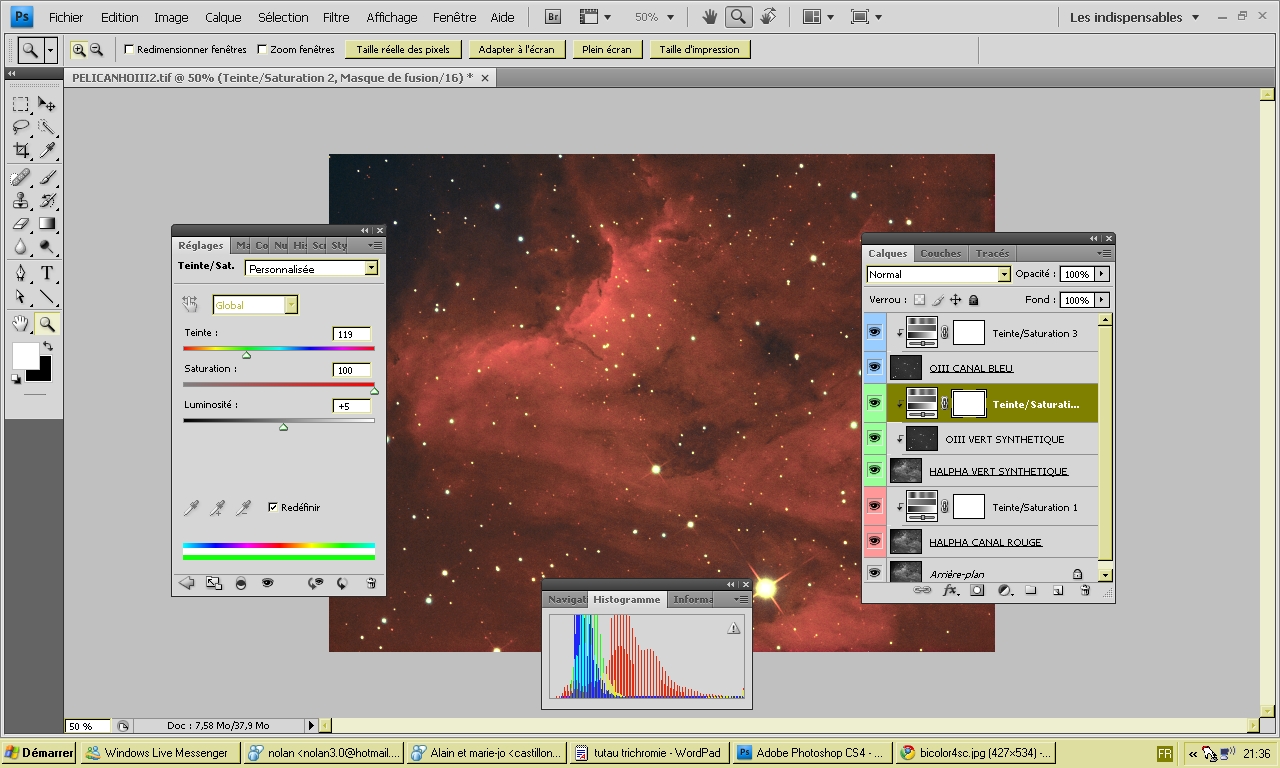Open the Démarrer start menu
Screen dimensions: 1280x768
pyautogui.click(x=40, y=753)
